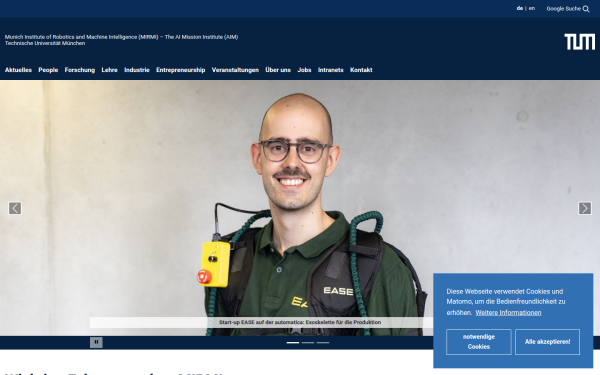Choose notwendige Cookies only
Image resolution: width=600 pixels, height=375 pixels.
[479, 342]
